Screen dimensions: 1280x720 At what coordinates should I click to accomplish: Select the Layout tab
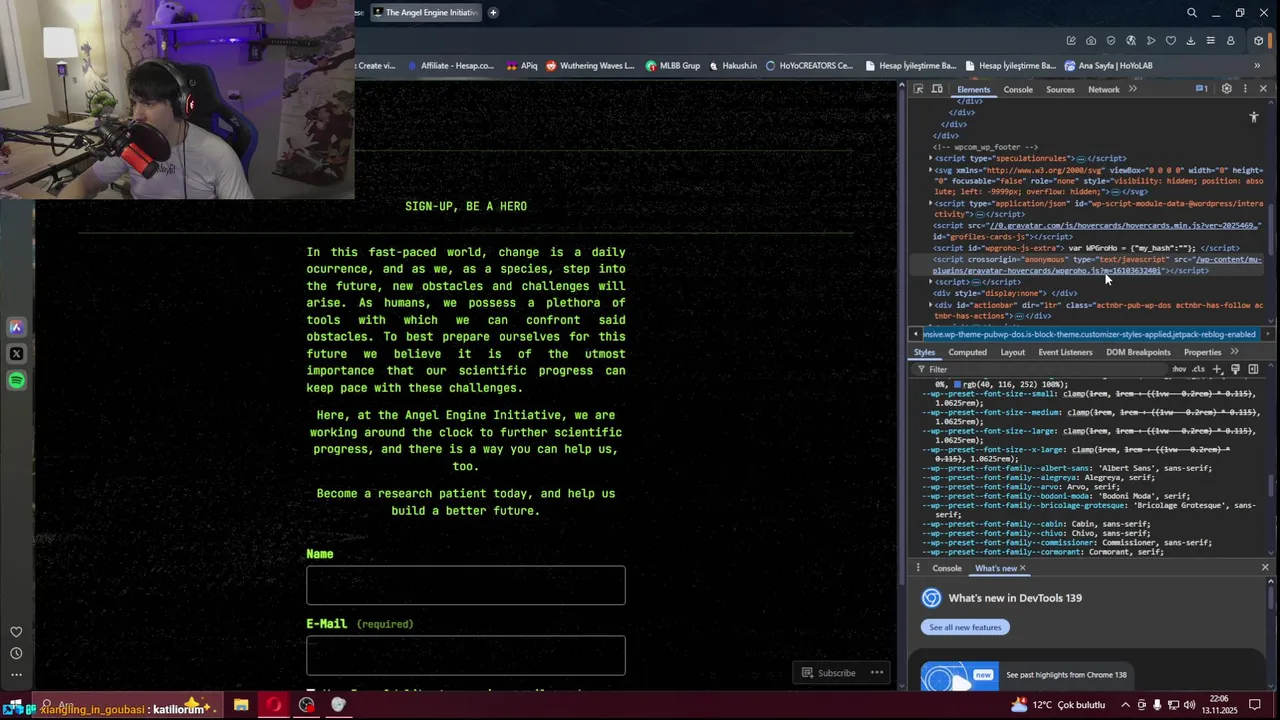1012,352
